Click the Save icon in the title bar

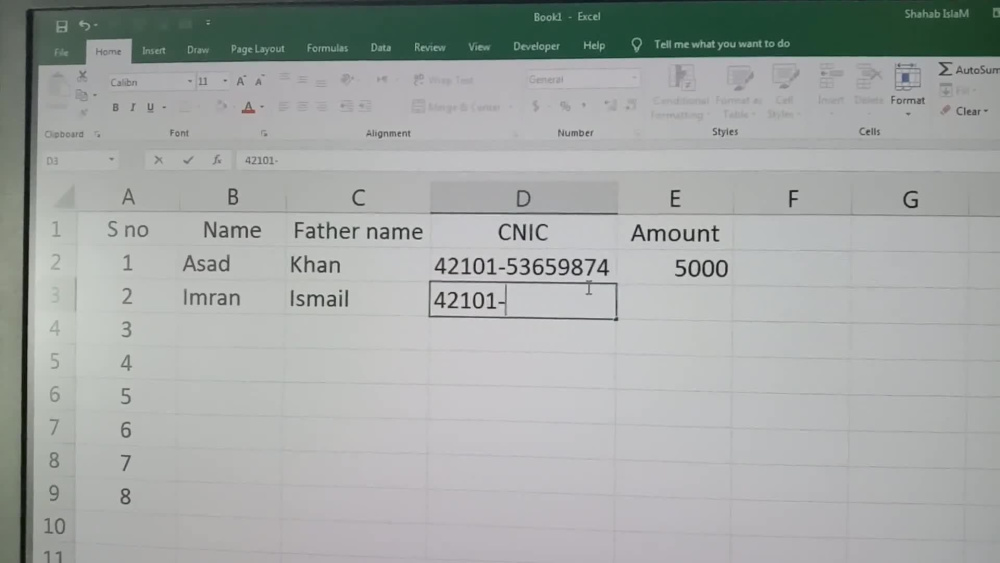pyautogui.click(x=61, y=26)
